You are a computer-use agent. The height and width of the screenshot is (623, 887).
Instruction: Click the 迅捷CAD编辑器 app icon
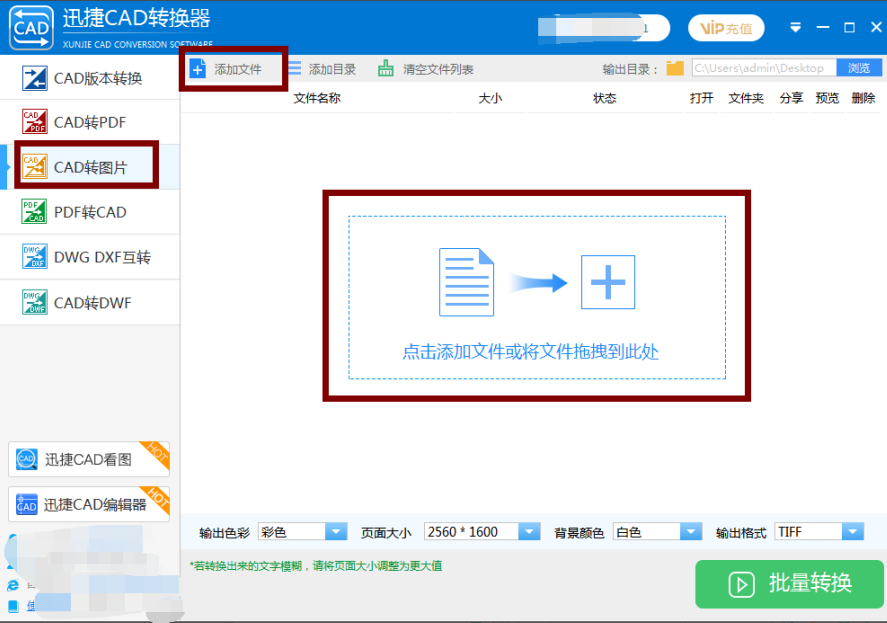coord(27,504)
